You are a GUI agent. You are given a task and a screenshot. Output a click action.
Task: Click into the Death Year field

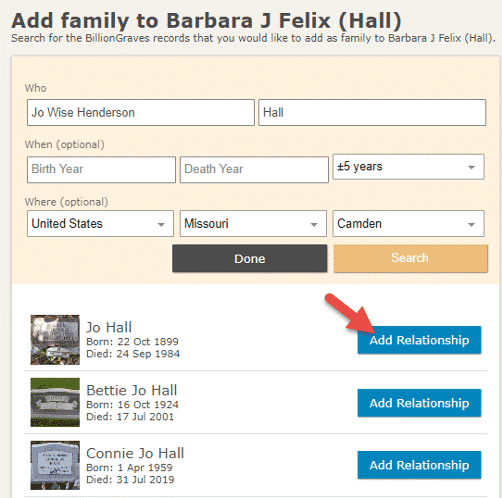click(254, 169)
